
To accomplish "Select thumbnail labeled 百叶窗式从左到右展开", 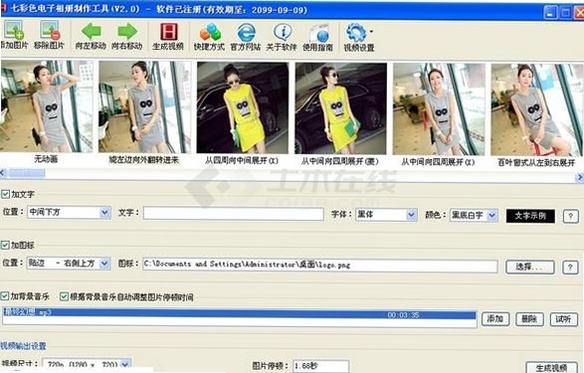I will 537,110.
